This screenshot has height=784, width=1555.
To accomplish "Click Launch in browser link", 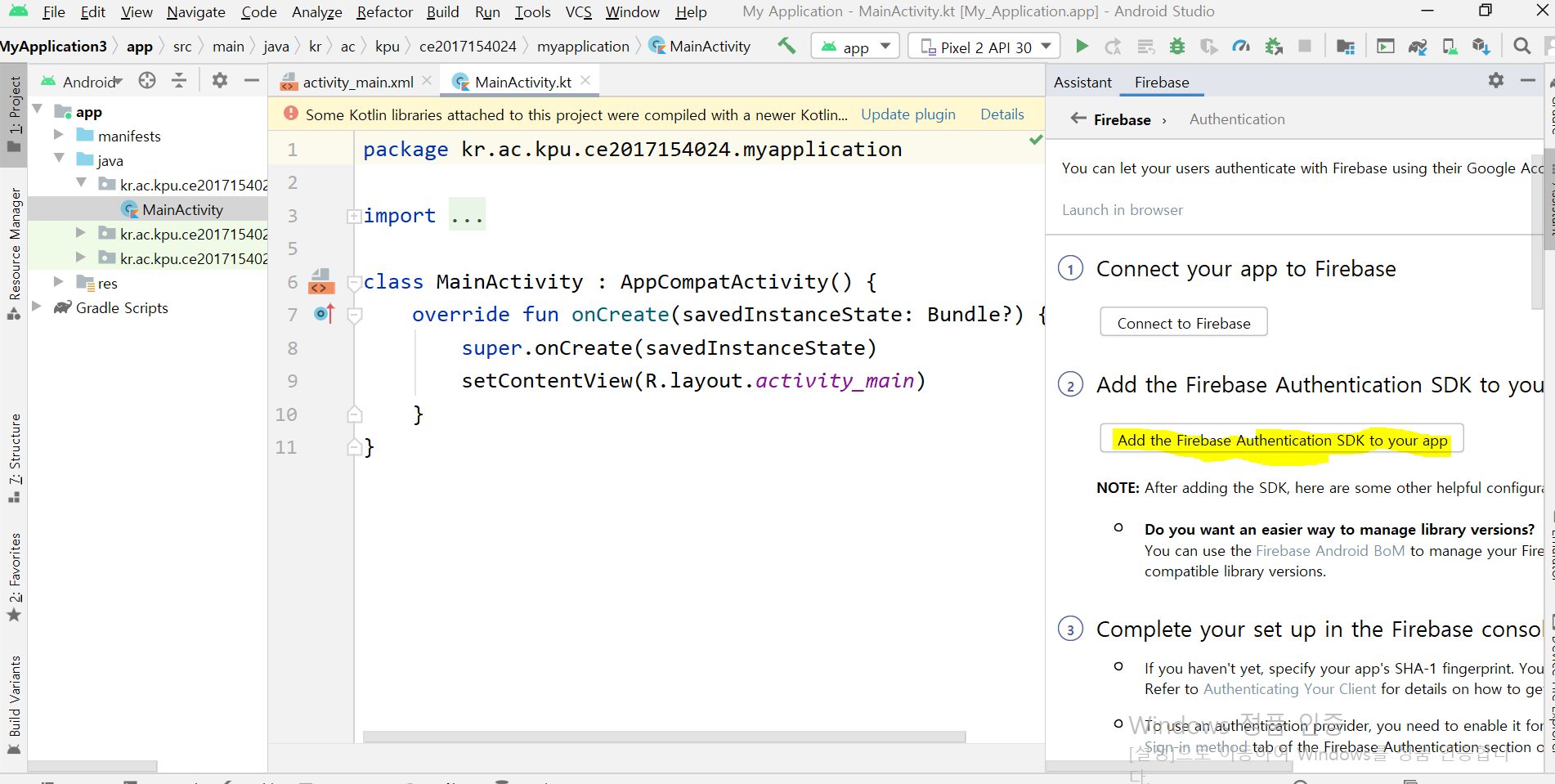I will click(1122, 210).
